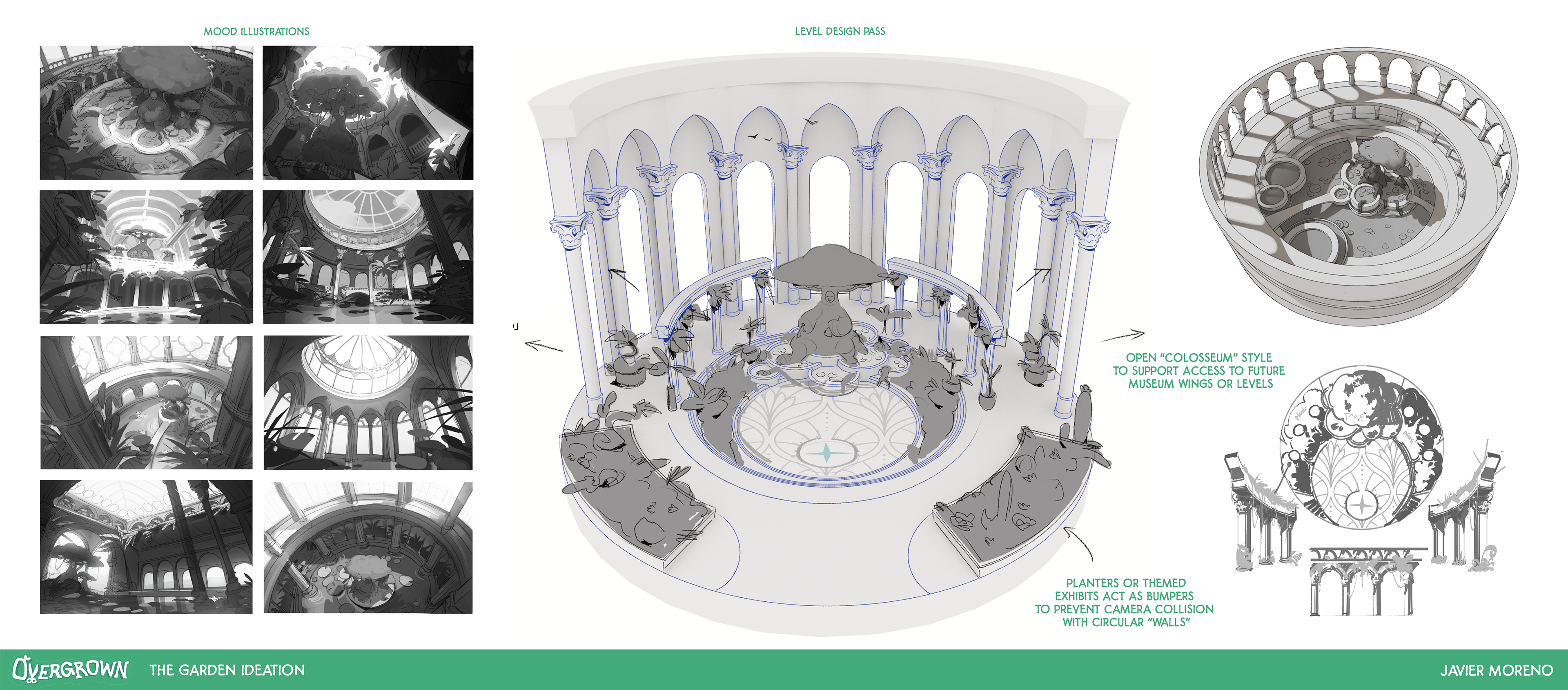Click the open colosseum style annotation text
1568x690 pixels.
[x=1198, y=370]
